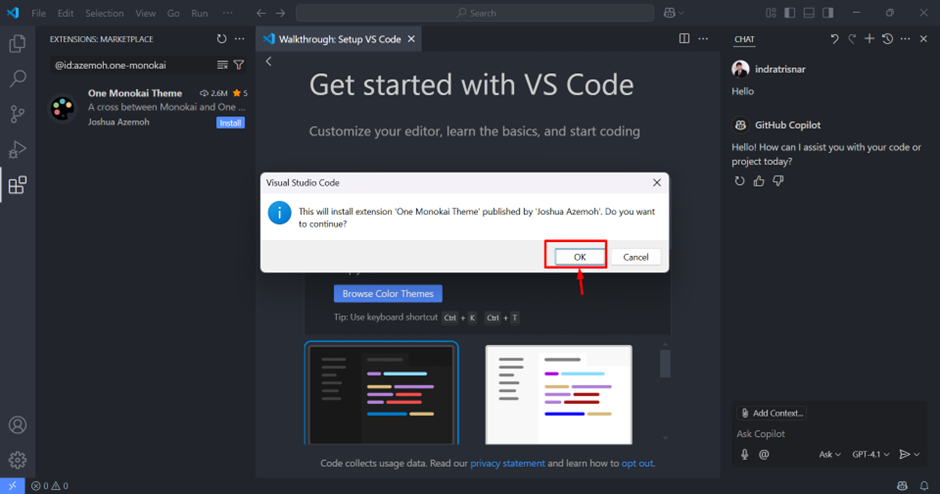Customize layout icon in title bar
Viewport: 940px width, 494px height.
(x=771, y=13)
